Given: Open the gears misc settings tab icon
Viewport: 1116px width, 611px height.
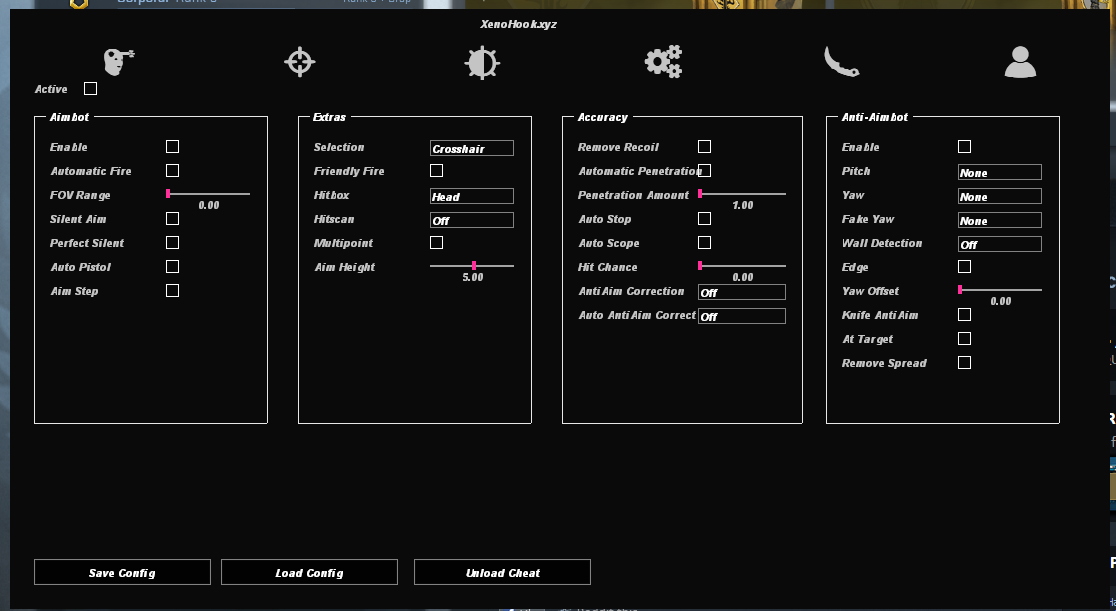Looking at the screenshot, I should [663, 62].
